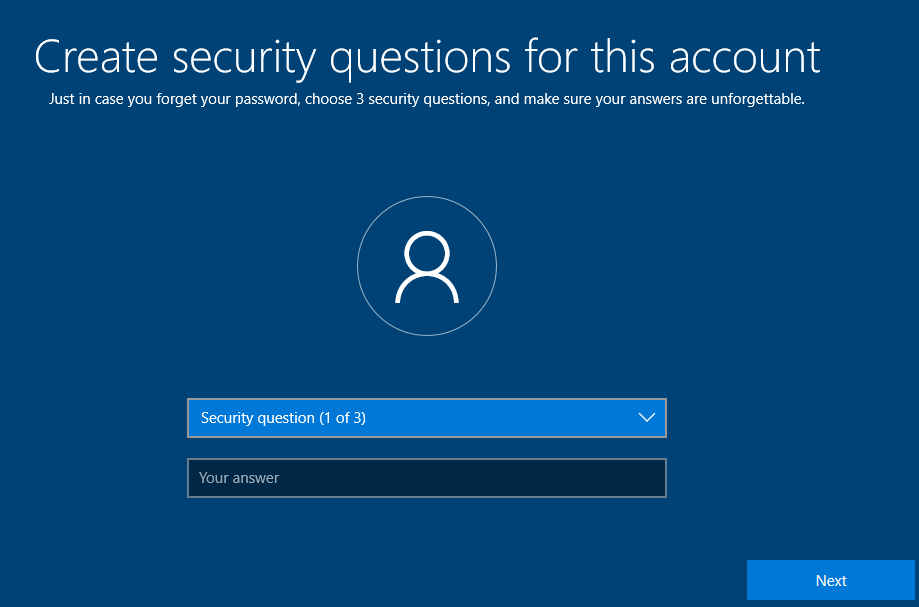Click inside the 'Your answer' text field
919x607 pixels.
click(x=427, y=478)
